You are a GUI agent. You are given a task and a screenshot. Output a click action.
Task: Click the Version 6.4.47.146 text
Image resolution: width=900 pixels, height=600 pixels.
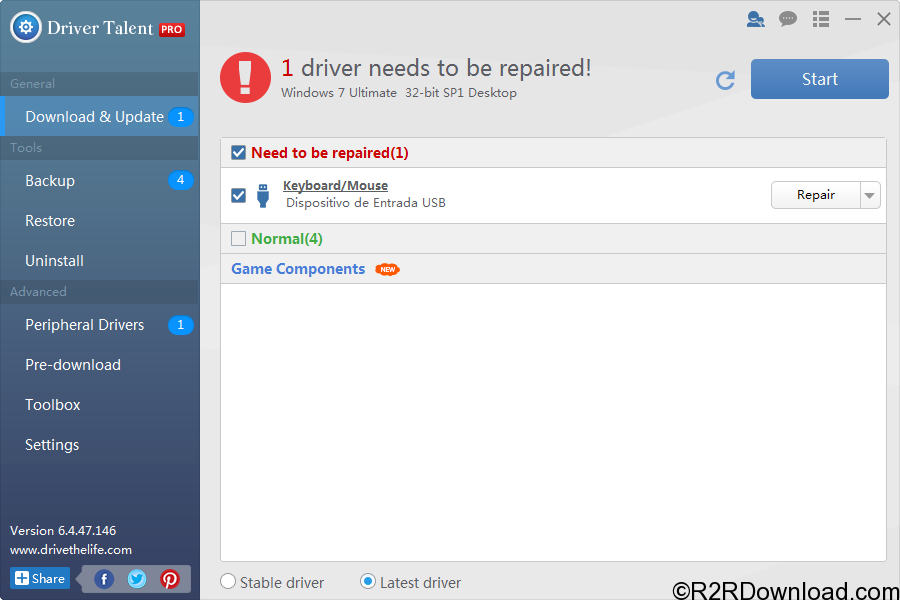pos(63,531)
